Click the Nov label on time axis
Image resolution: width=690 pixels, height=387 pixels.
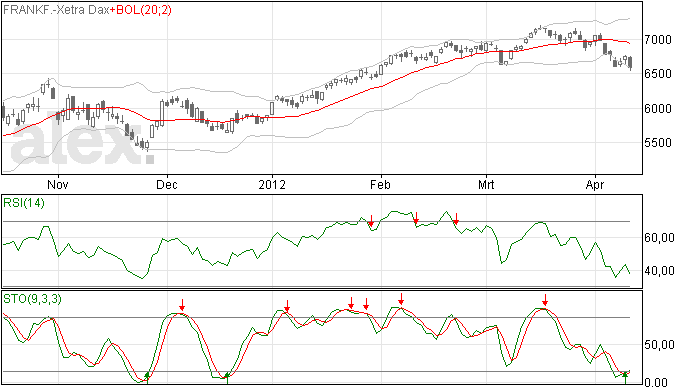tap(58, 184)
